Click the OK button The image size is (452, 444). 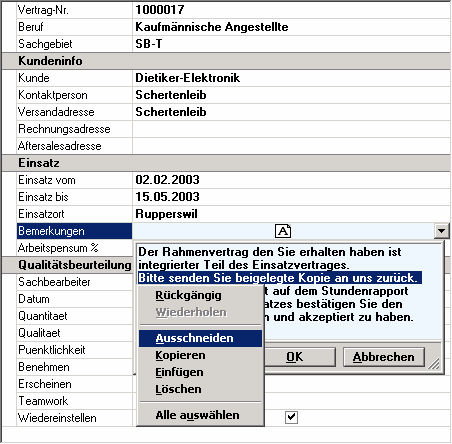tap(299, 357)
